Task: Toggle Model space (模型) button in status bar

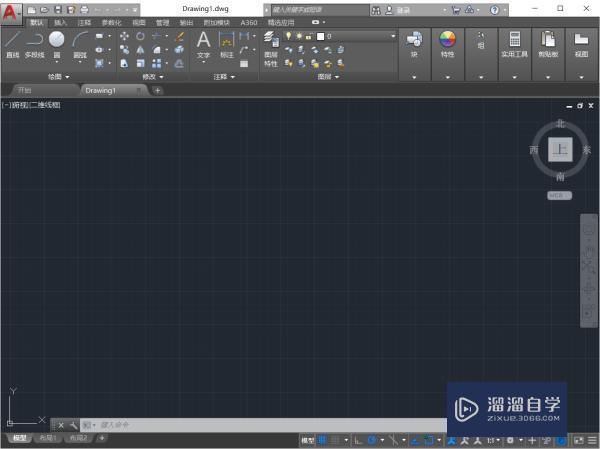Action: (x=307, y=441)
